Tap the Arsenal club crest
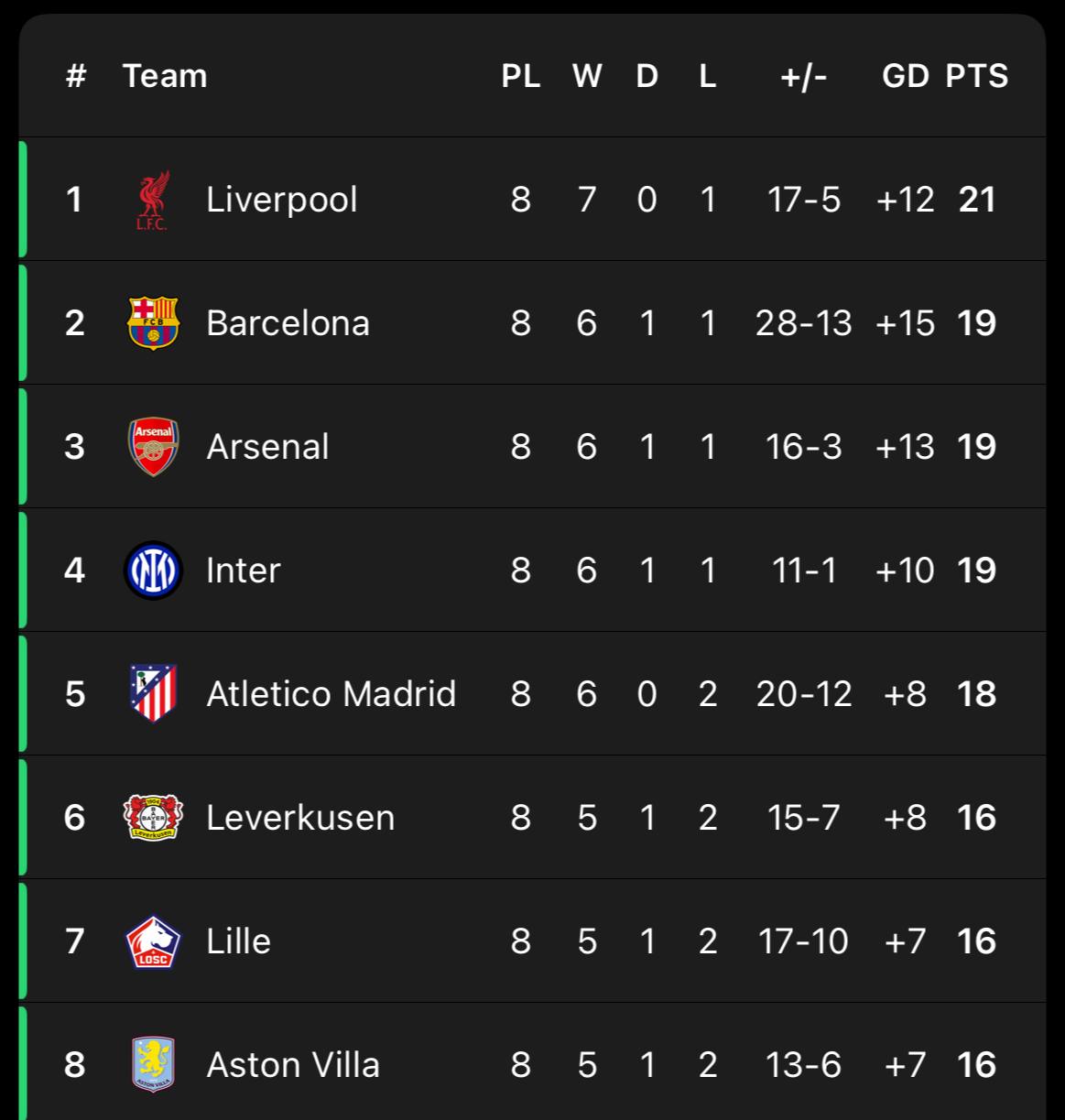The width and height of the screenshot is (1065, 1120). tap(153, 447)
